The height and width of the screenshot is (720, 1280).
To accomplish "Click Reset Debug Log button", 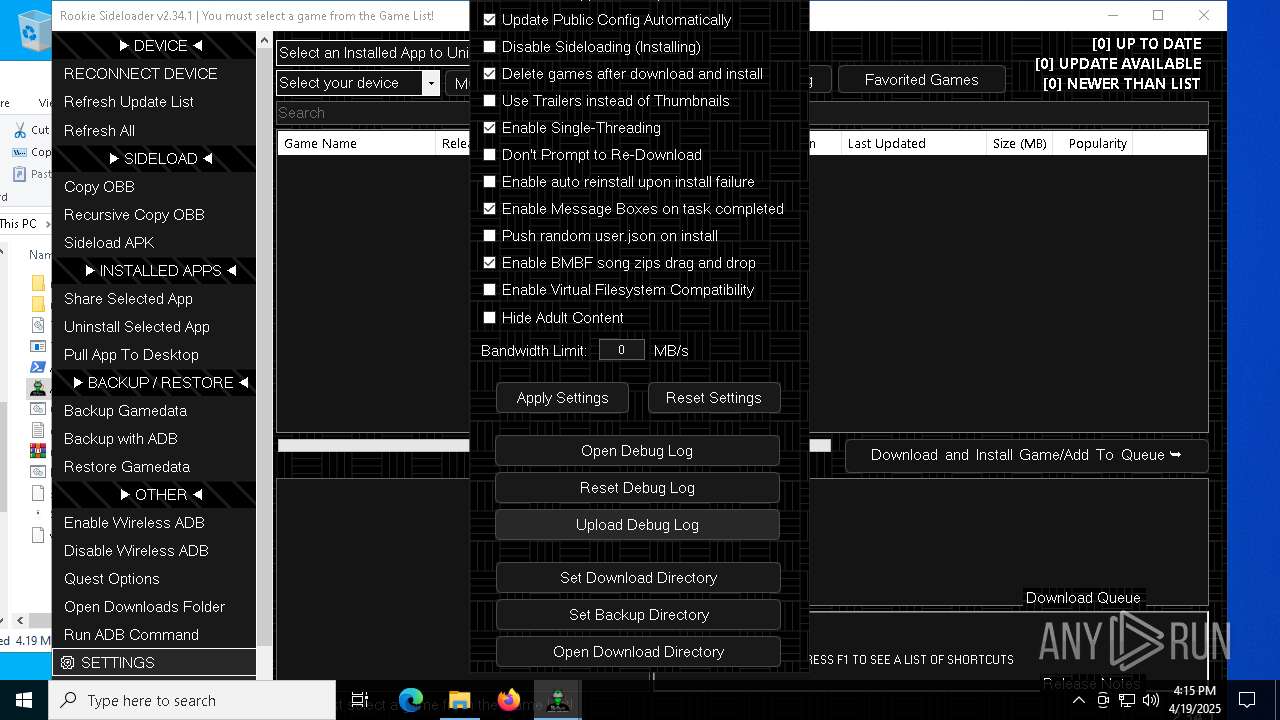I will pos(637,488).
